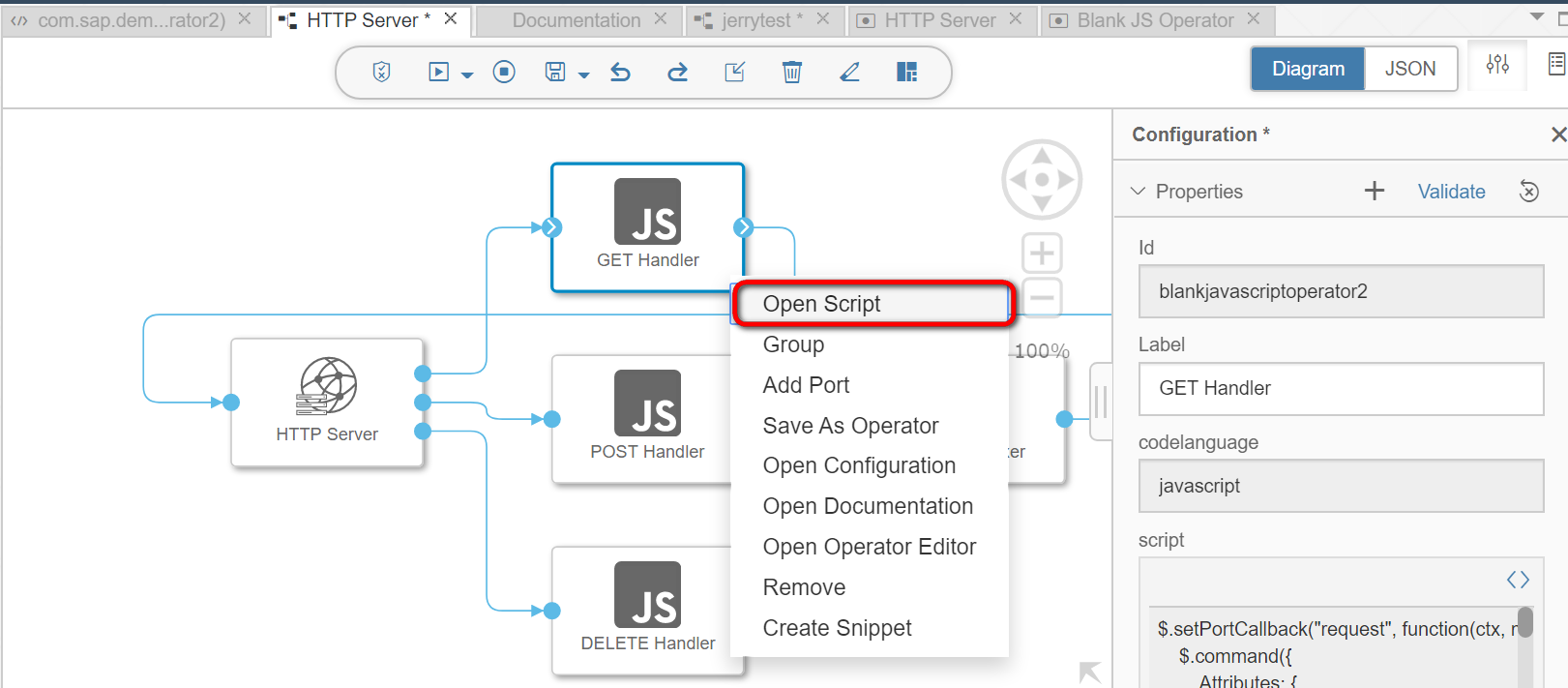This screenshot has width=1568, height=688.
Task: Switch to the Documentation tab
Action: 577,20
